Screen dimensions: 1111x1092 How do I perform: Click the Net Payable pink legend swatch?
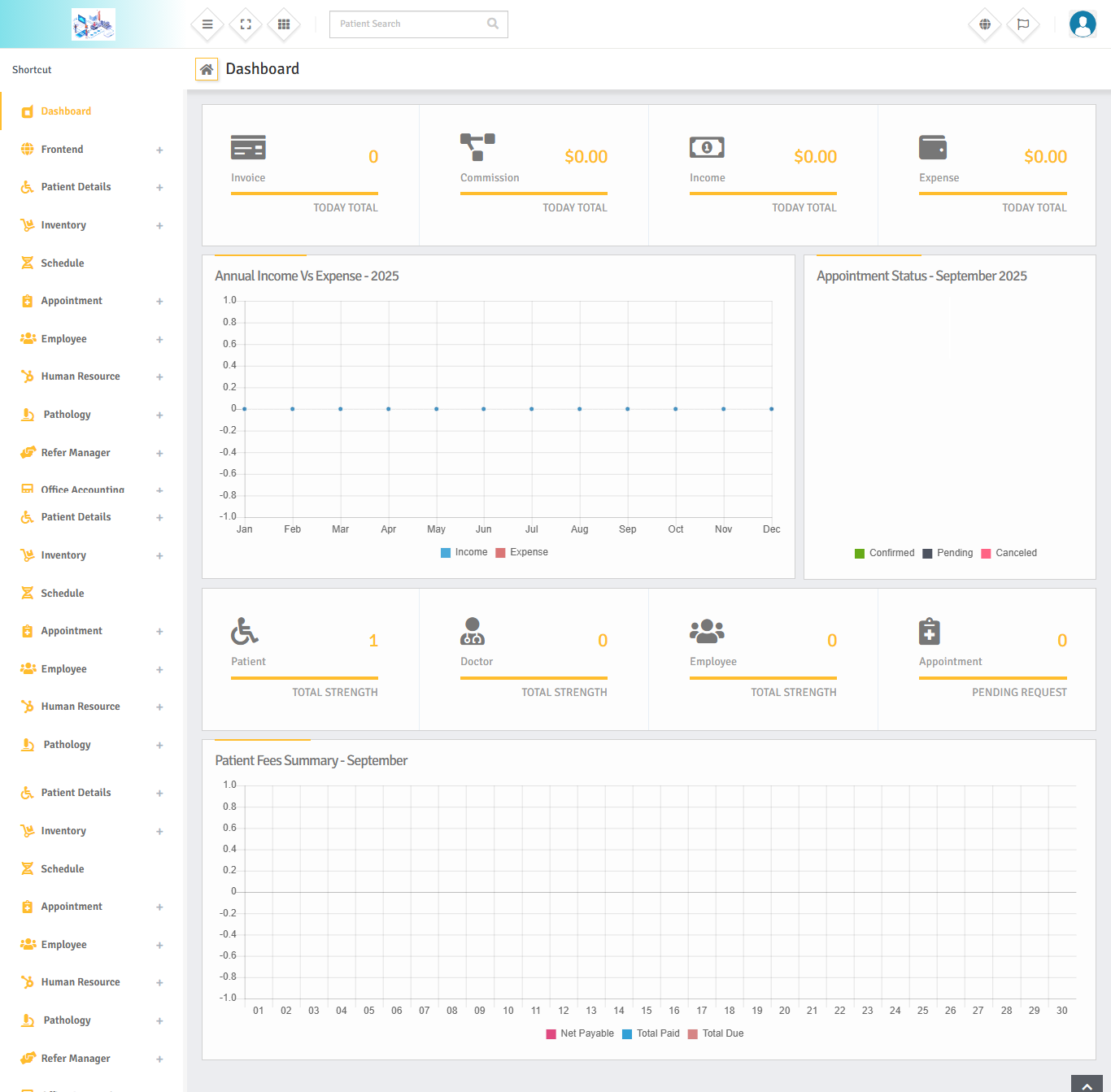click(x=551, y=1034)
